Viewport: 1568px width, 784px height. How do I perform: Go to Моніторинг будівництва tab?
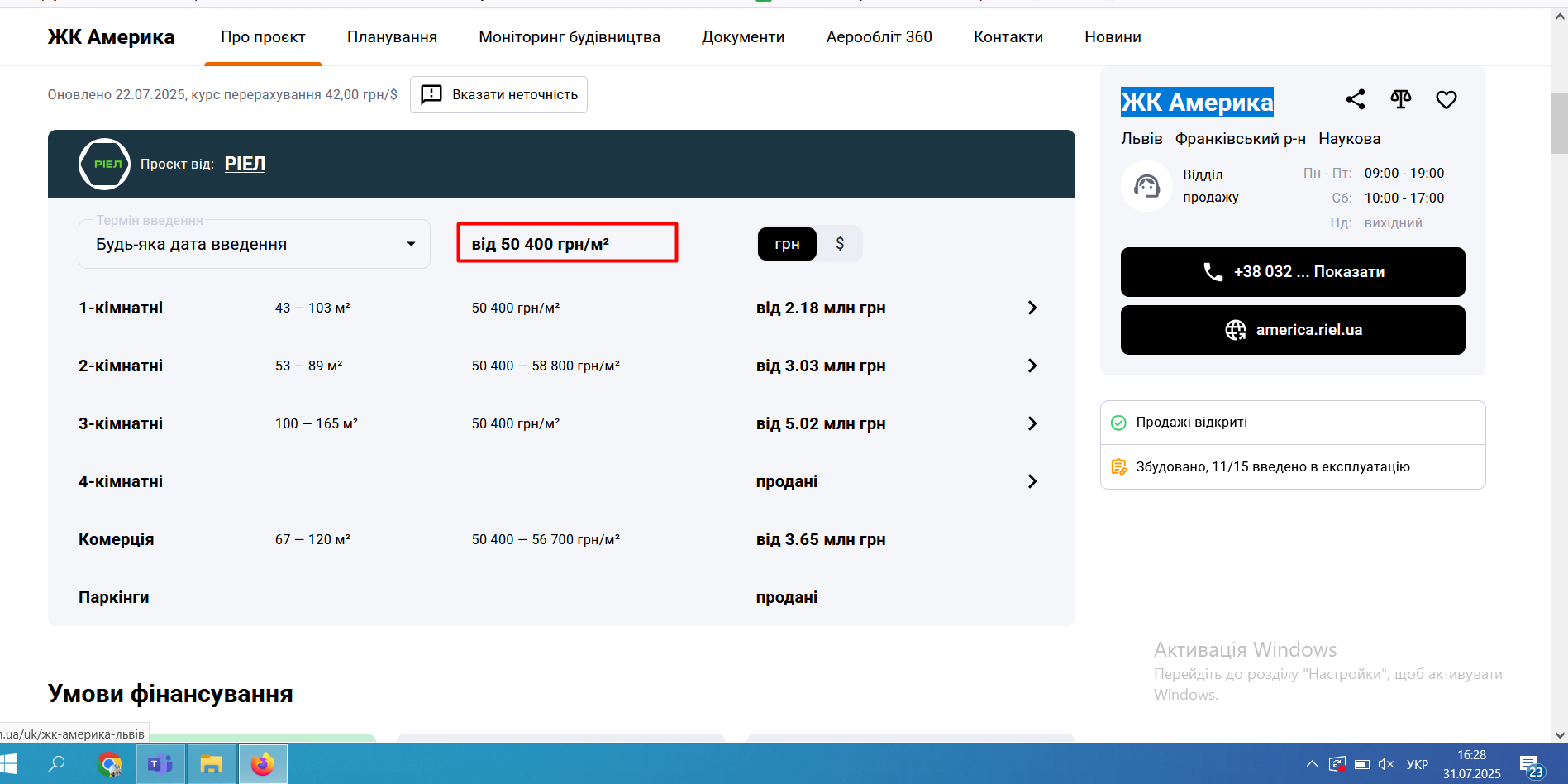pos(570,37)
